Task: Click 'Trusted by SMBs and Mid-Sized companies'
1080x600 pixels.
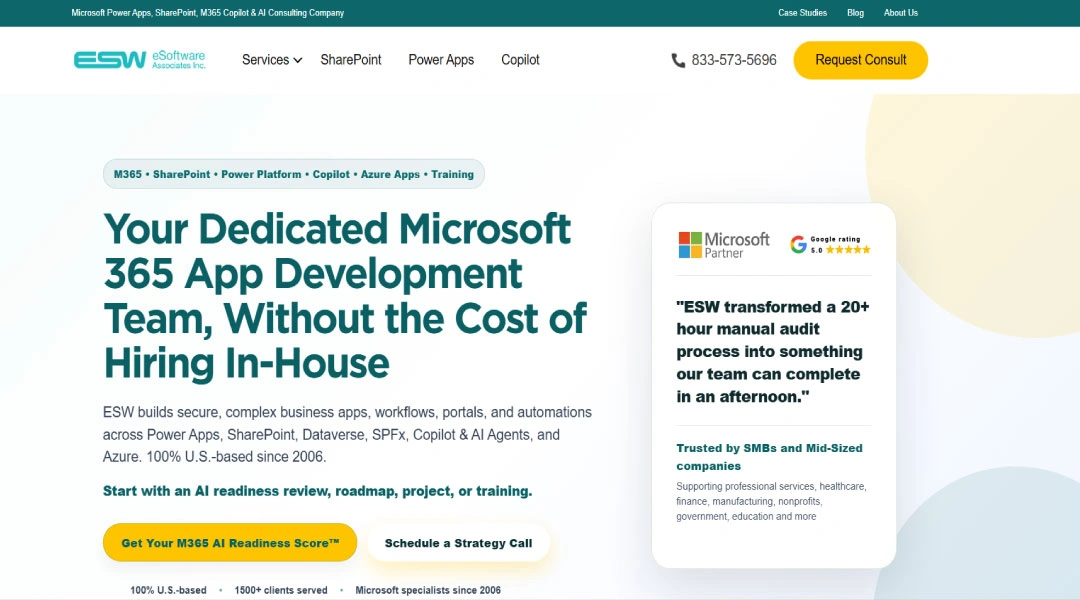Action: pyautogui.click(x=769, y=457)
